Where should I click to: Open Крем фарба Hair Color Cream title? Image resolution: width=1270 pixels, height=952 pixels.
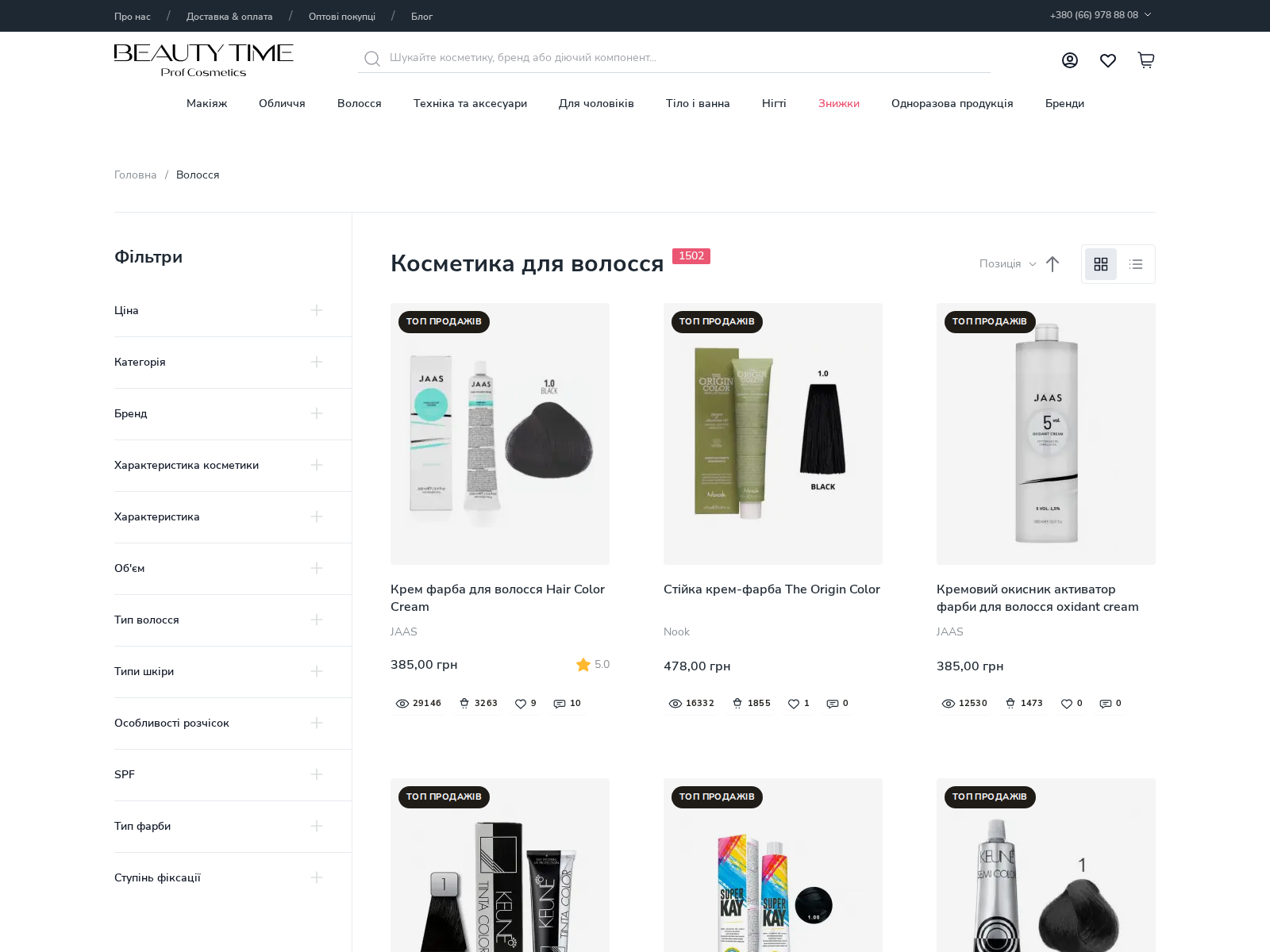point(498,598)
